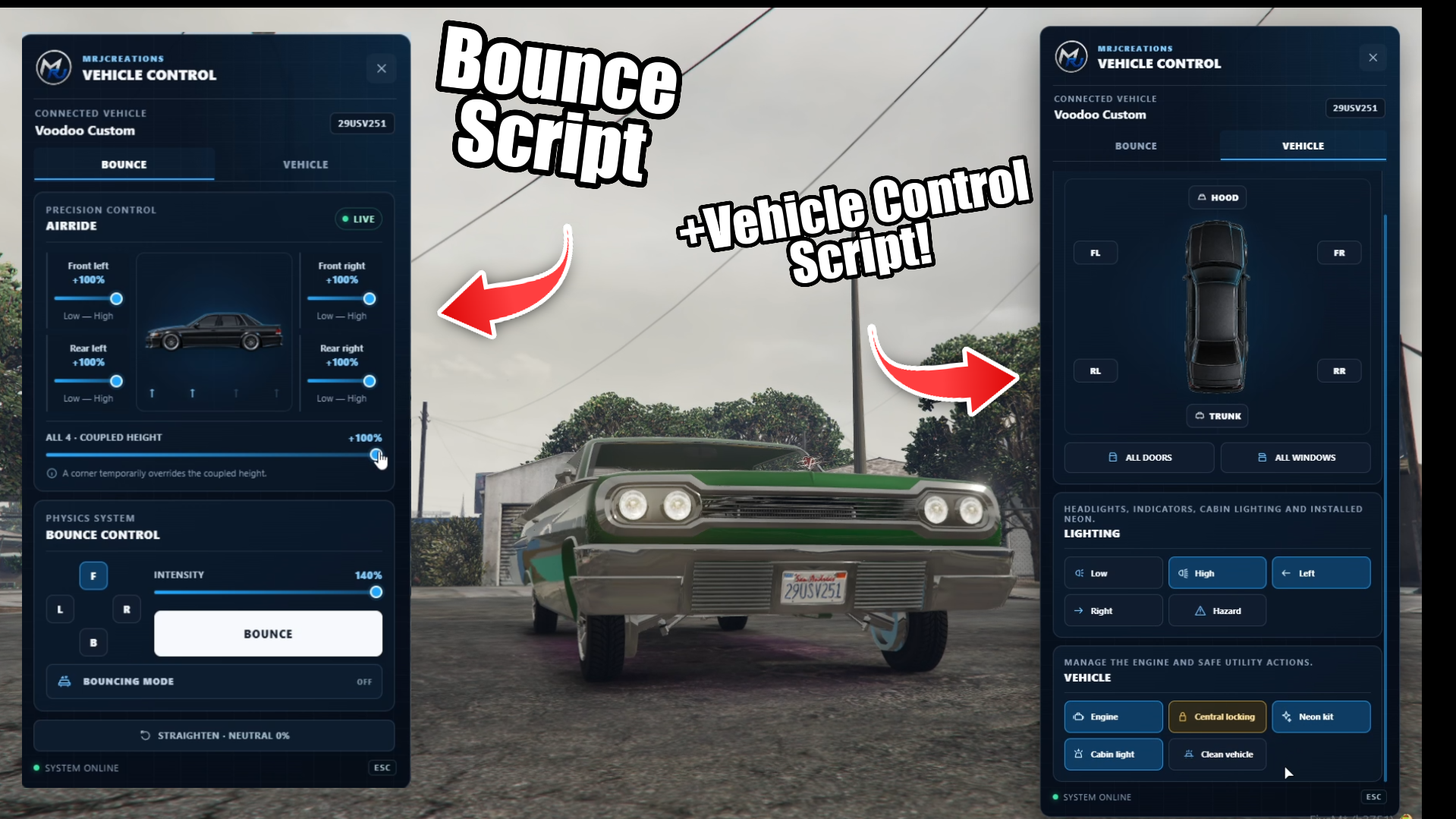
Task: Open VEHICLE tab in left panel
Action: [306, 164]
